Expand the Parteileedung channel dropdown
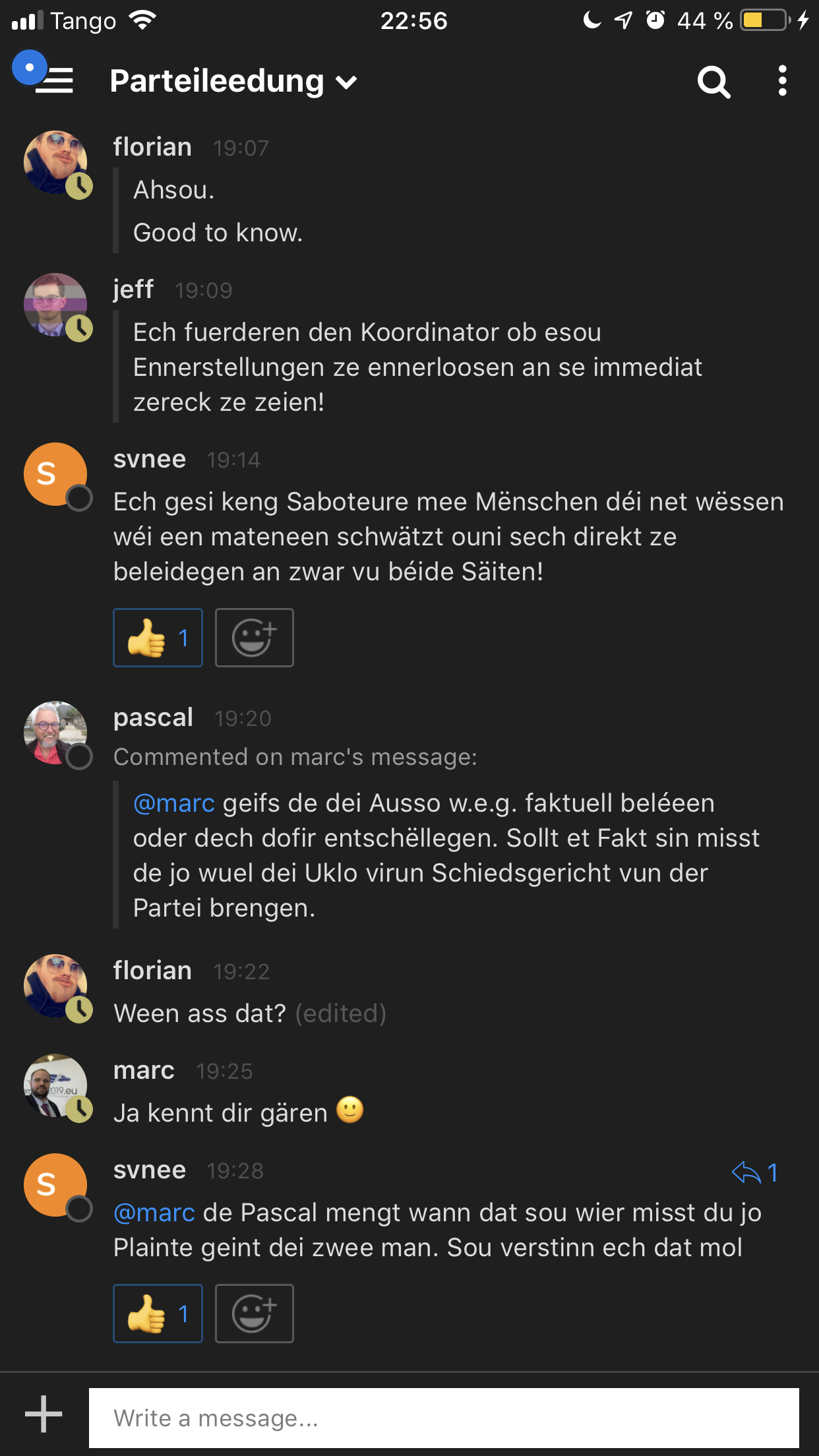The width and height of the screenshot is (819, 1456). pos(217,82)
